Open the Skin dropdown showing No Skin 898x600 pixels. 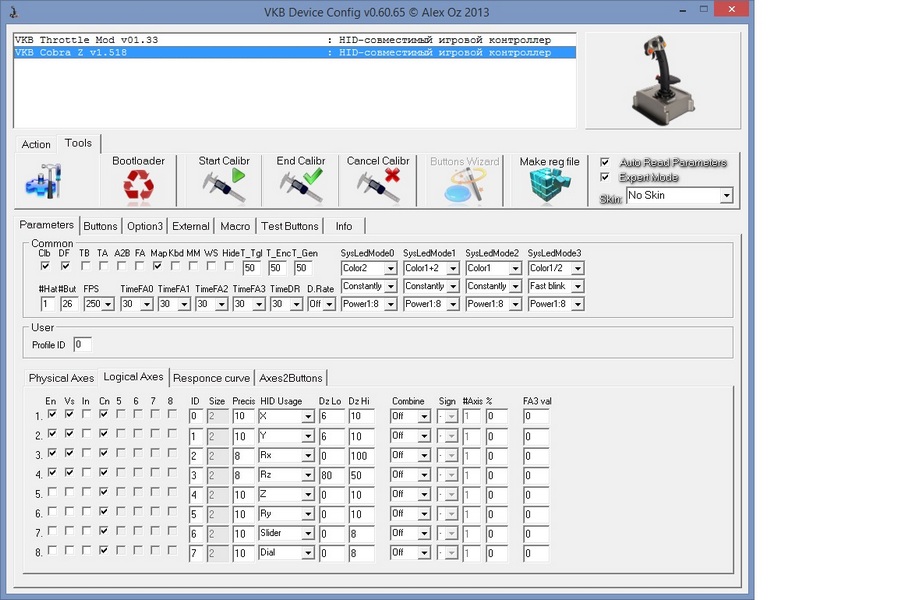(x=679, y=195)
